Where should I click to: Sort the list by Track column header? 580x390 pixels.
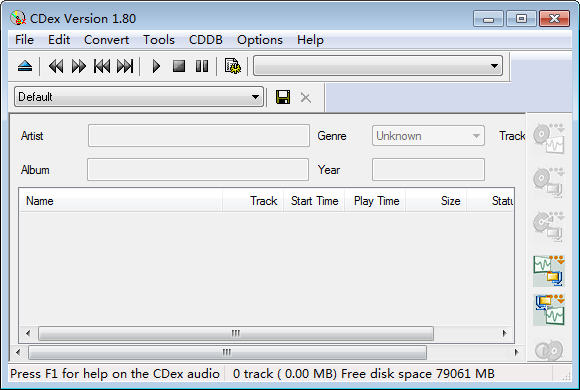253,201
